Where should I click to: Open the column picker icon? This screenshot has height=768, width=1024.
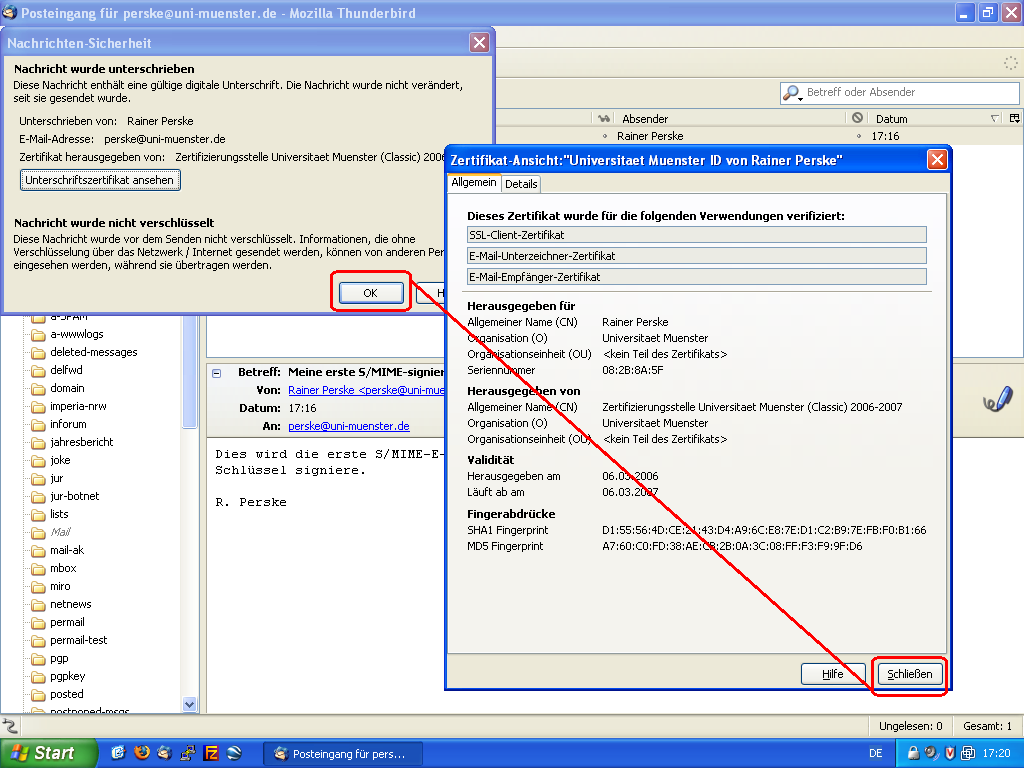coord(1015,118)
